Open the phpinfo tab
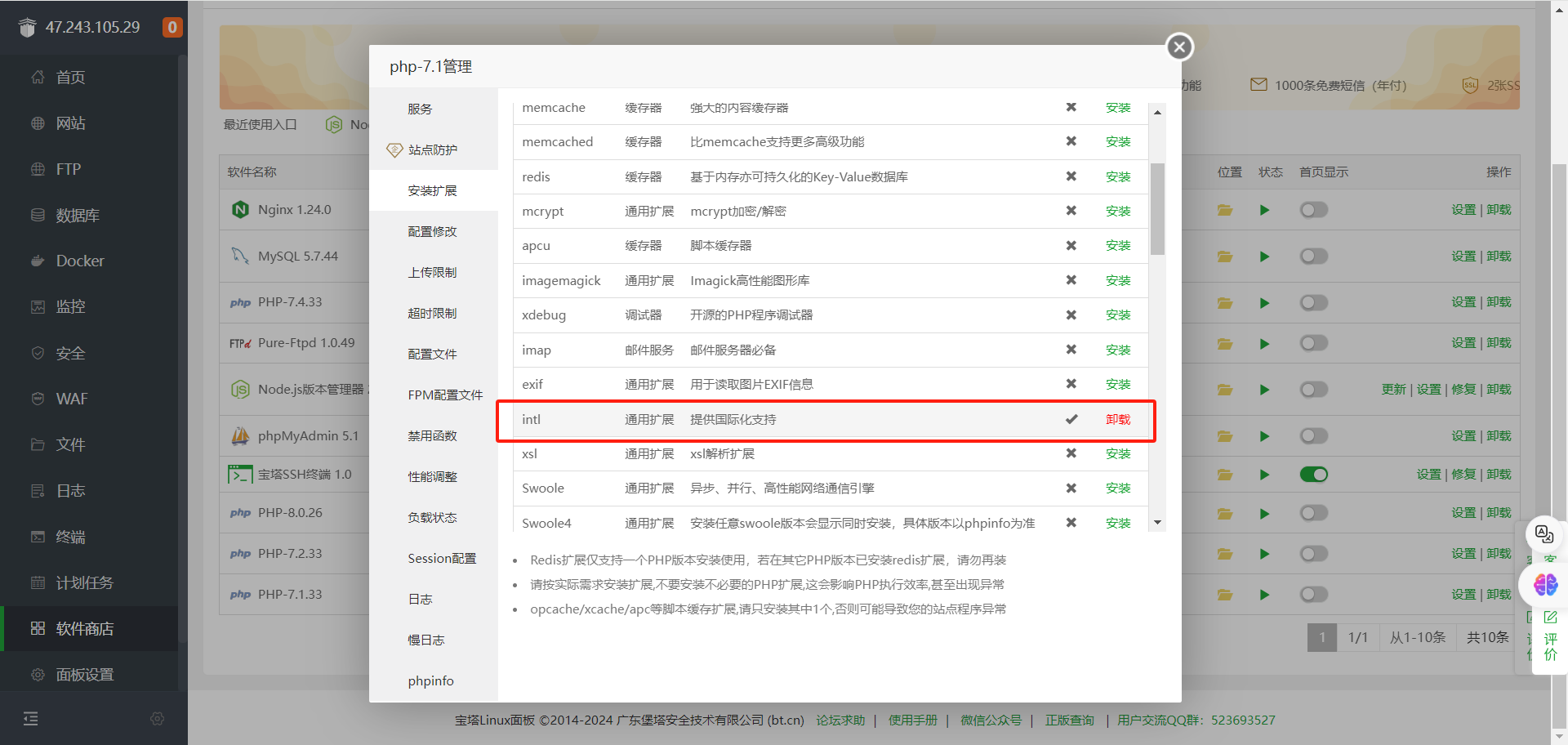This screenshot has height=745, width=1568. tap(430, 681)
